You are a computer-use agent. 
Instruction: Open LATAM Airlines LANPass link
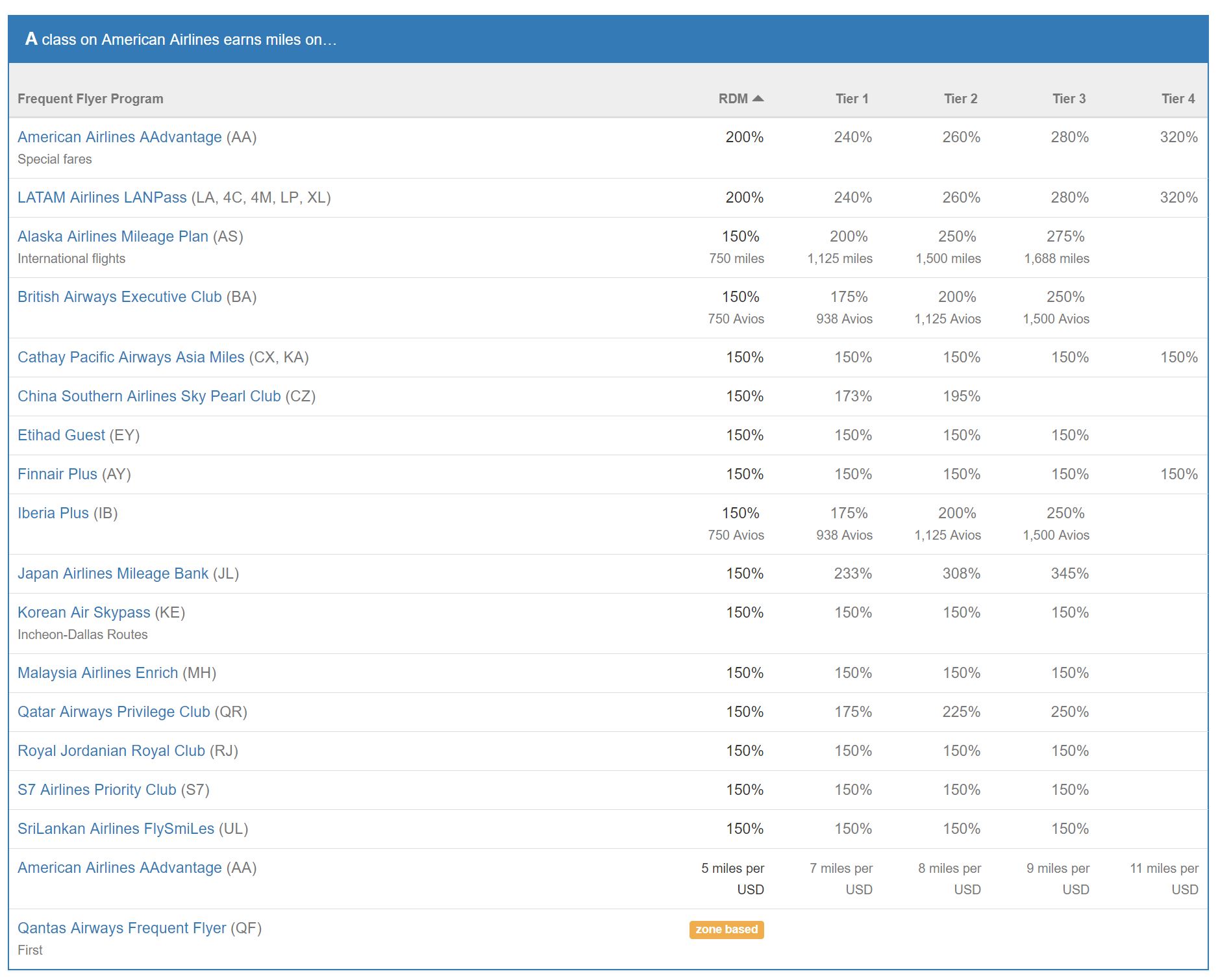click(102, 197)
